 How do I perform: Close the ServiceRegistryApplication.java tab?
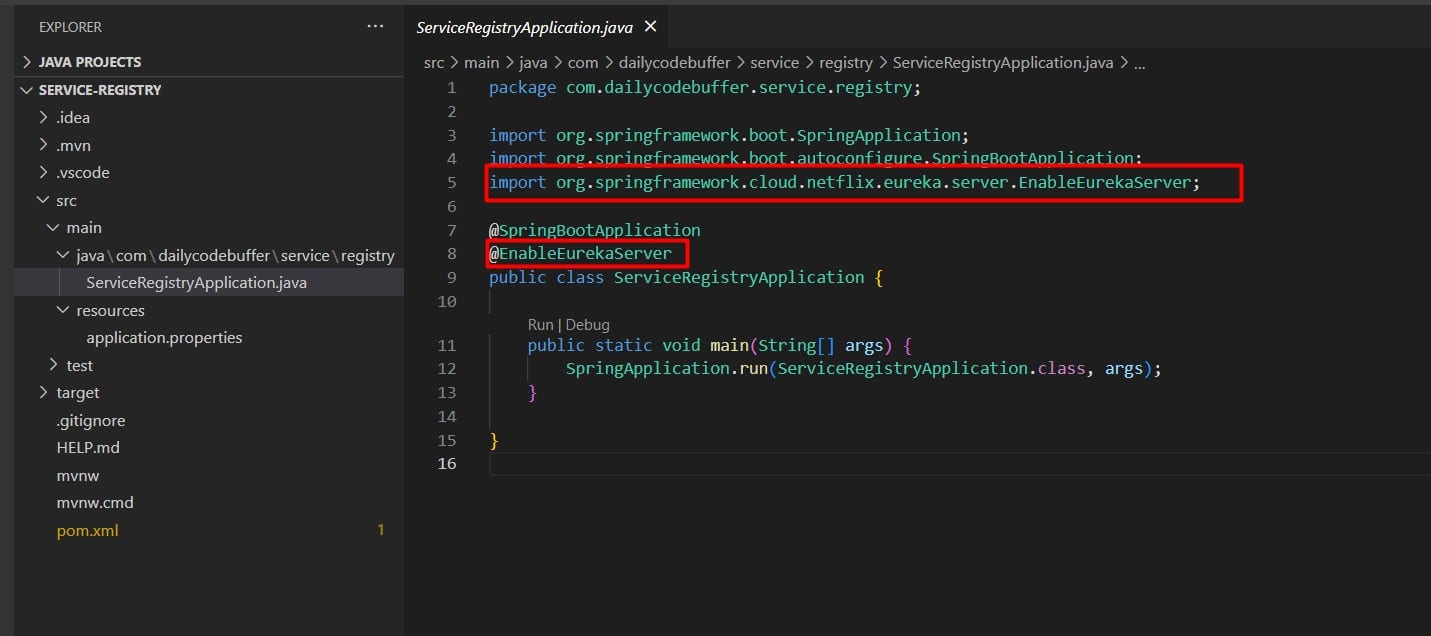point(651,27)
